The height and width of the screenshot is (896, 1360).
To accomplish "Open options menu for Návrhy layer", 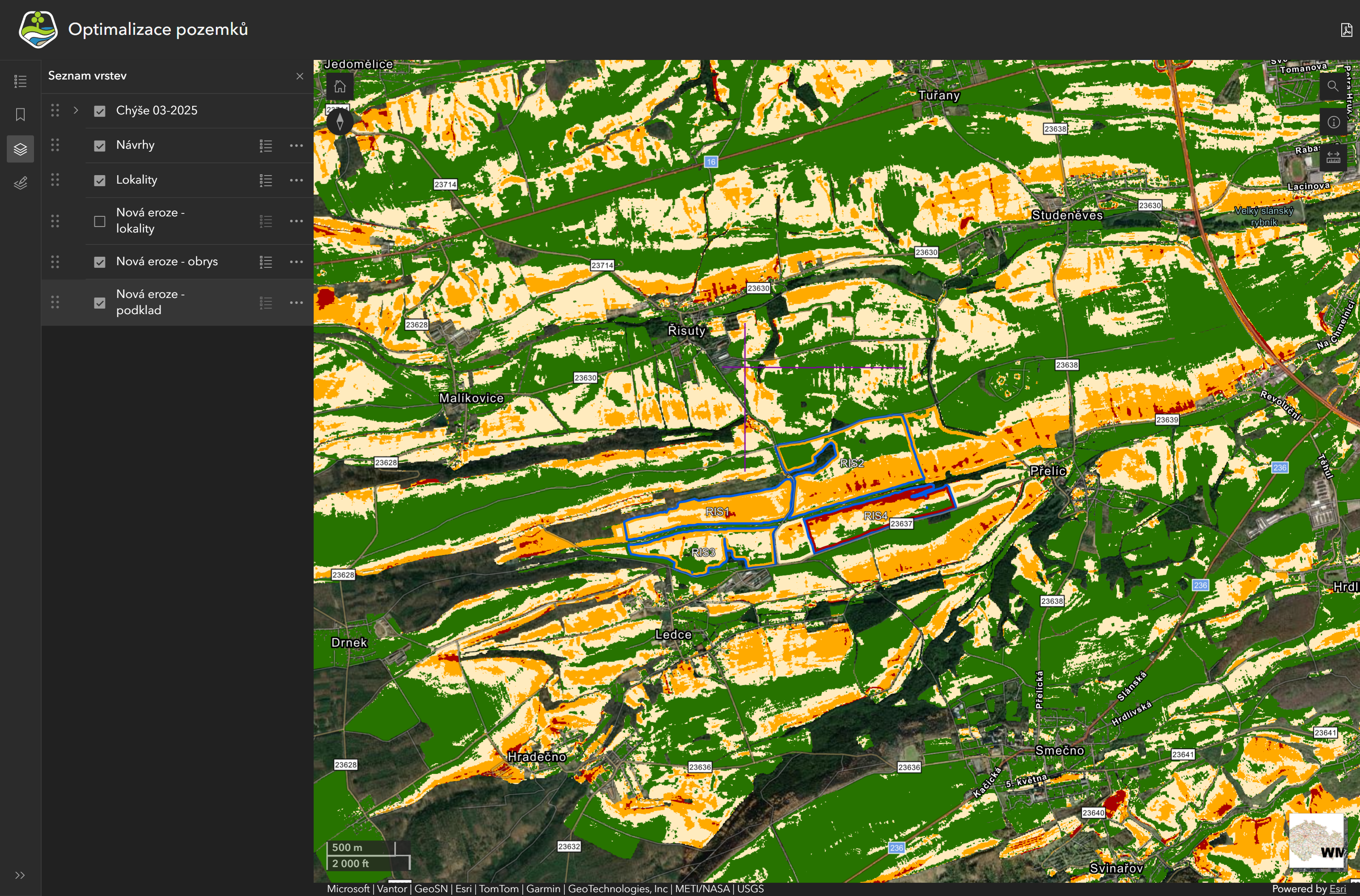I will coord(296,146).
